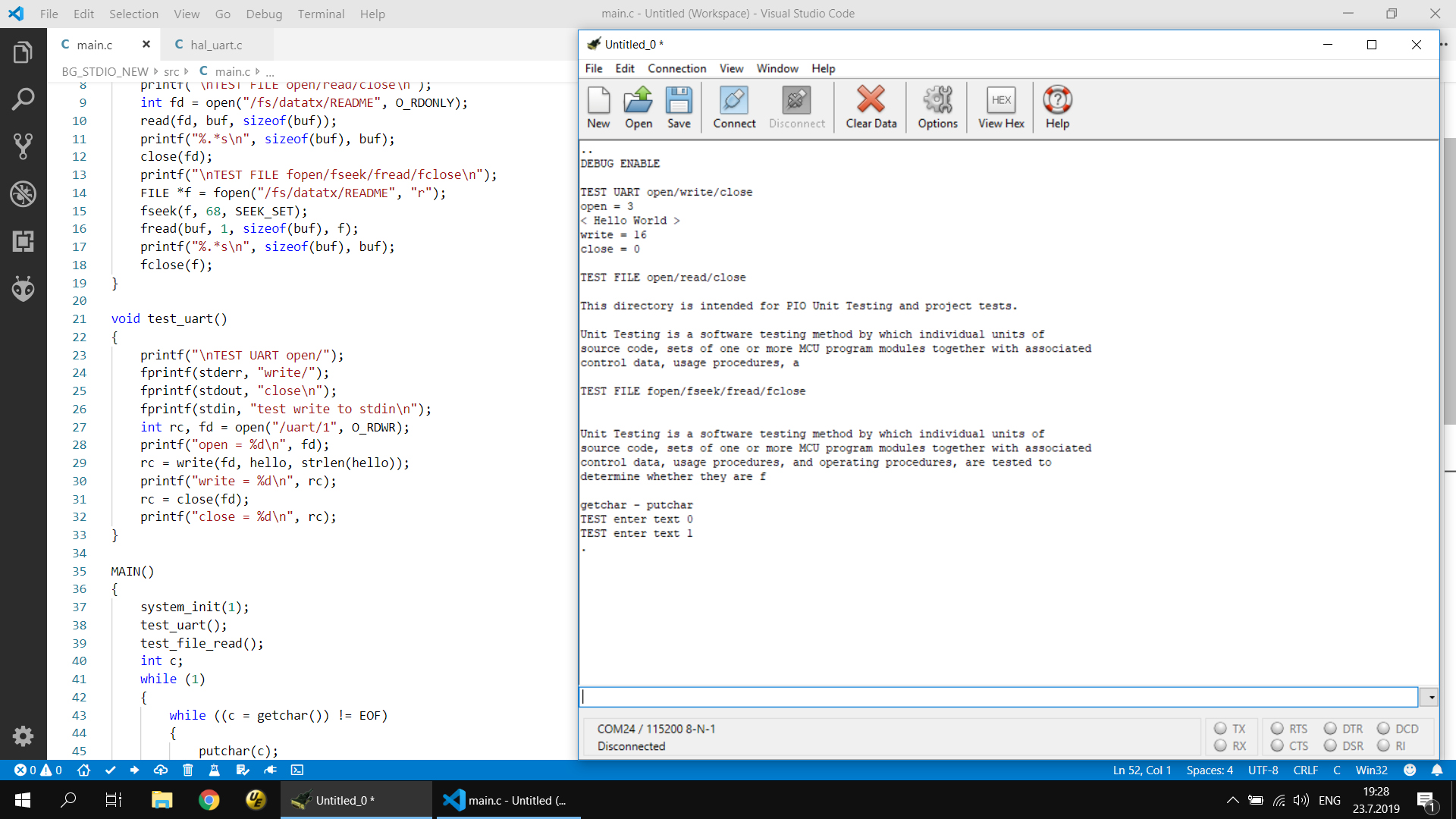
Task: Open Windows Start menu
Action: 23,800
